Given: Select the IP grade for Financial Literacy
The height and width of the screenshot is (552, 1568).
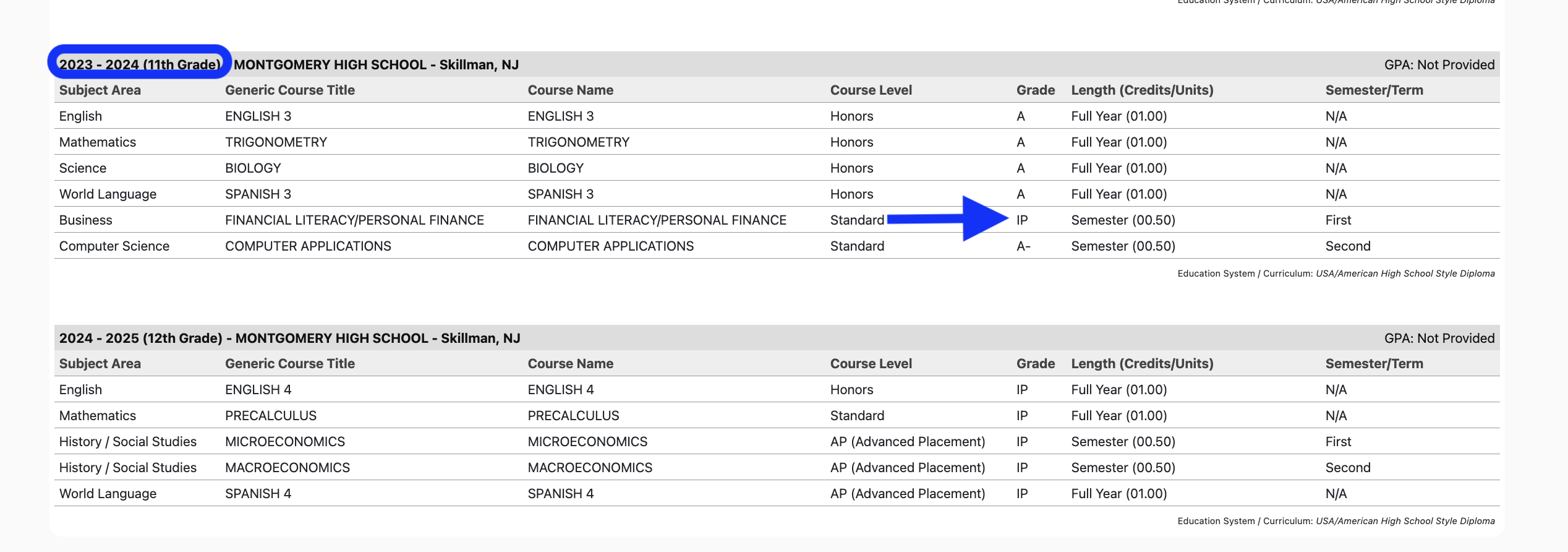Looking at the screenshot, I should (x=1022, y=220).
